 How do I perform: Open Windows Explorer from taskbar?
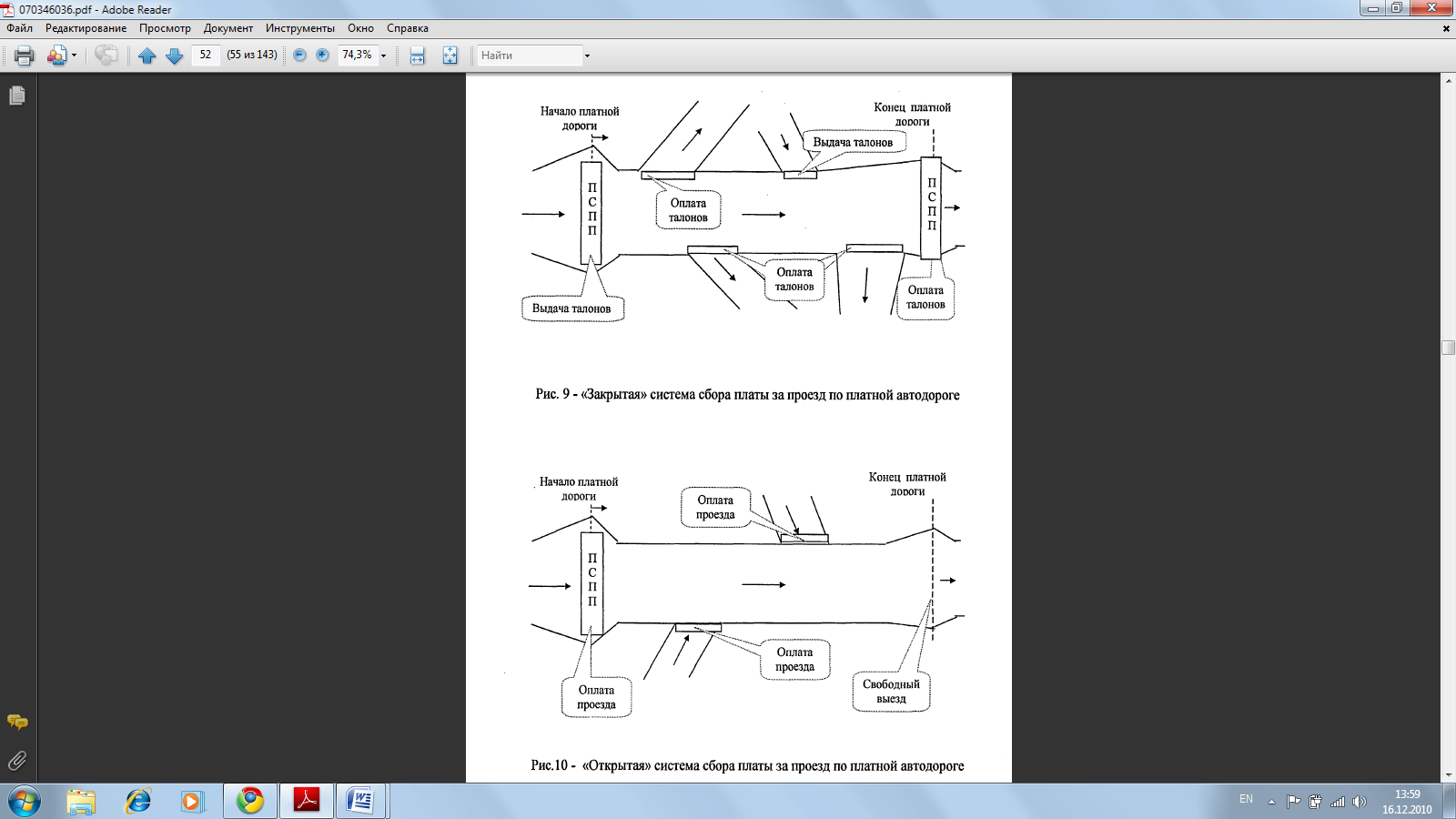tap(81, 801)
